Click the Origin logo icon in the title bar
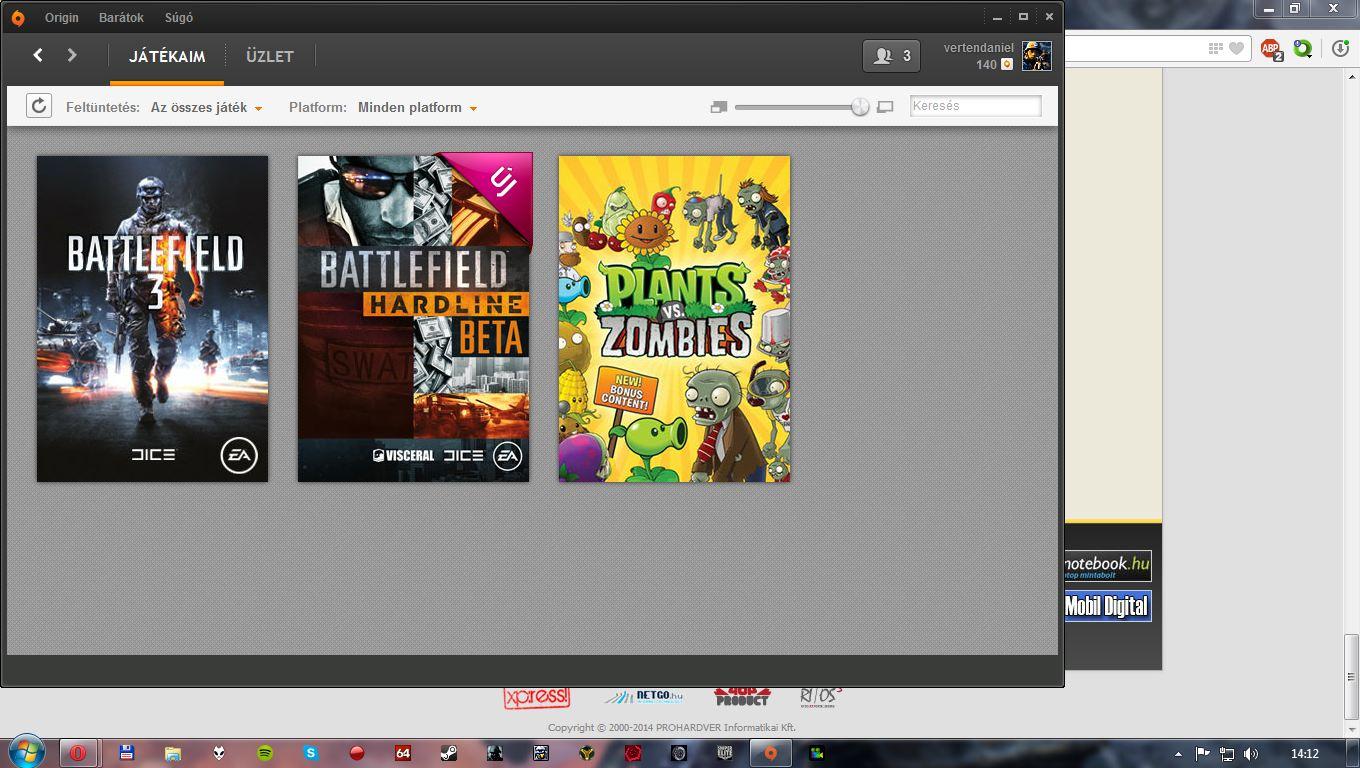The width and height of the screenshot is (1360, 768). 18,17
